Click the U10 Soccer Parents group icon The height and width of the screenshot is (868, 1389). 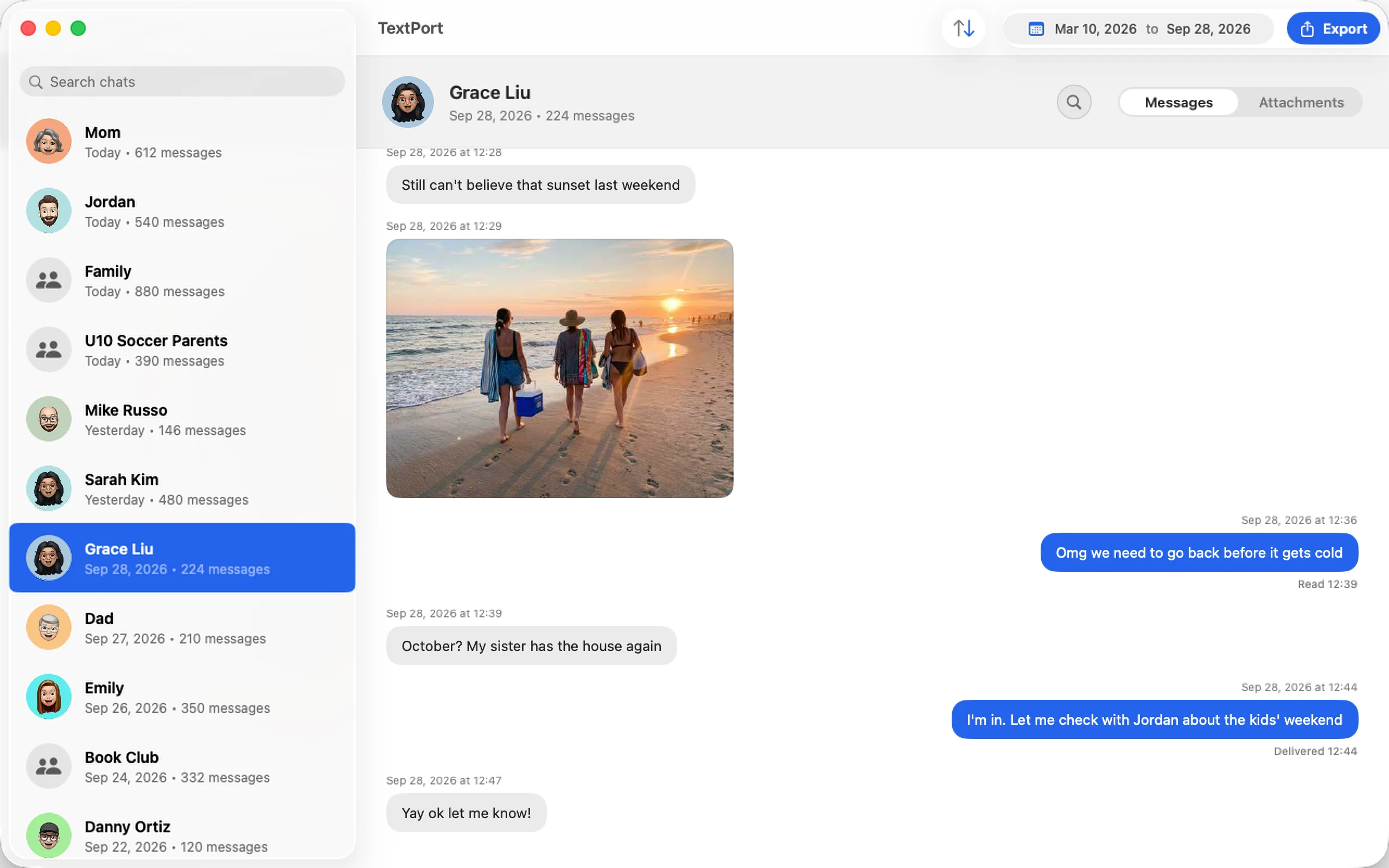[49, 349]
